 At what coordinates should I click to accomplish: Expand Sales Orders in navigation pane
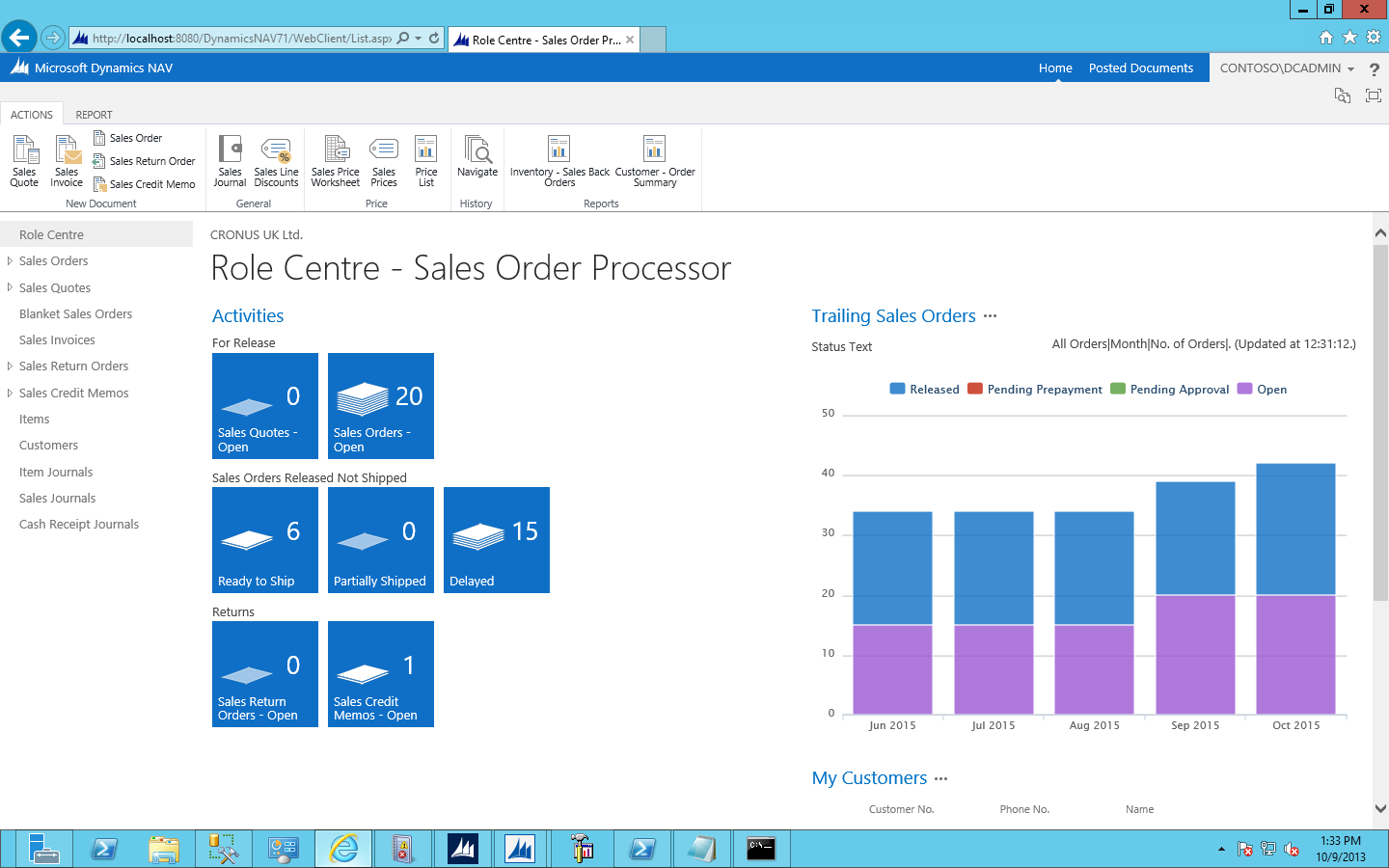(10, 260)
